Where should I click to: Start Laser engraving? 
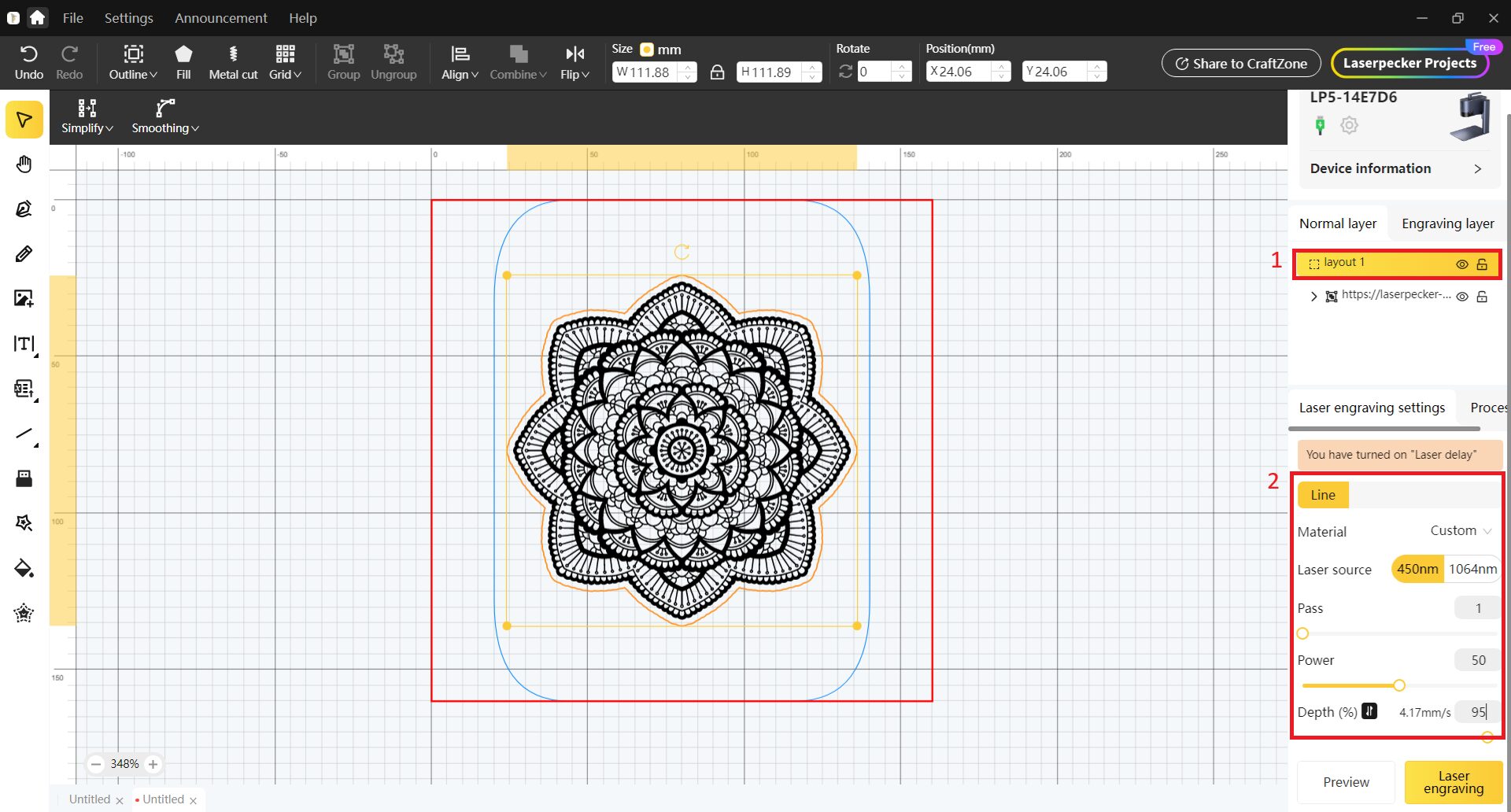click(x=1453, y=782)
